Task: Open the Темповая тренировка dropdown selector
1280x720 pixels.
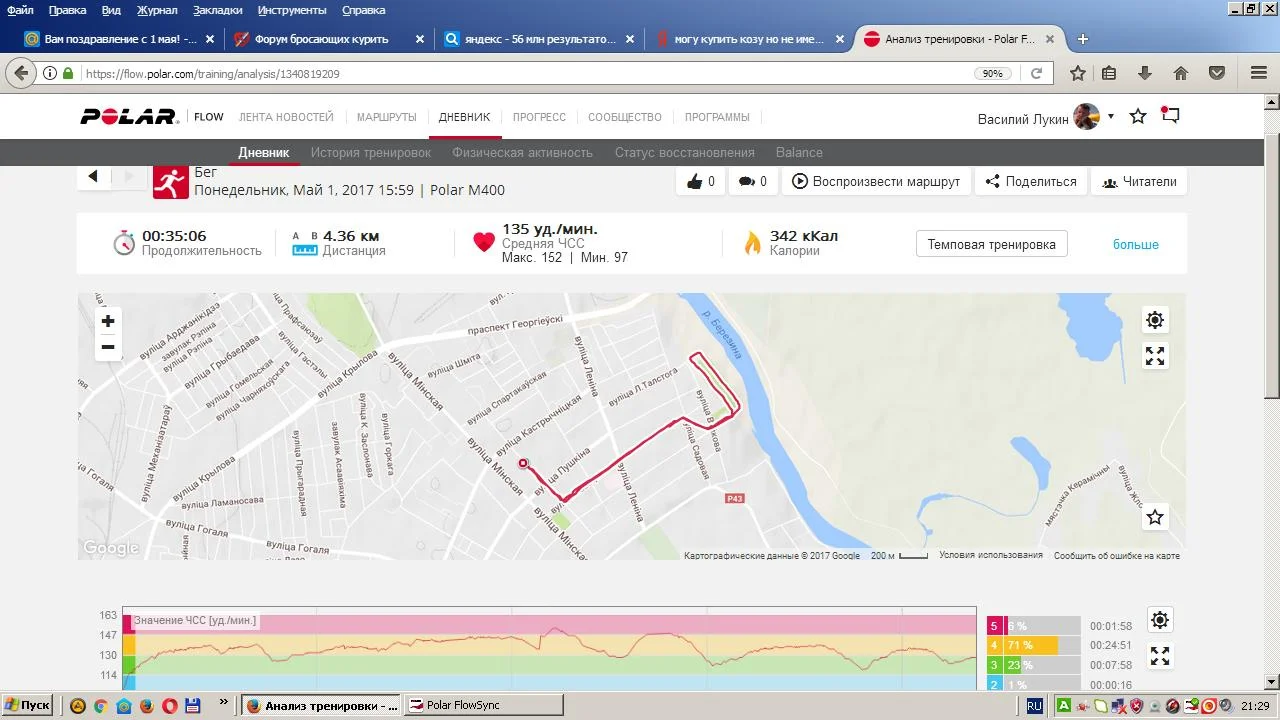Action: click(991, 244)
